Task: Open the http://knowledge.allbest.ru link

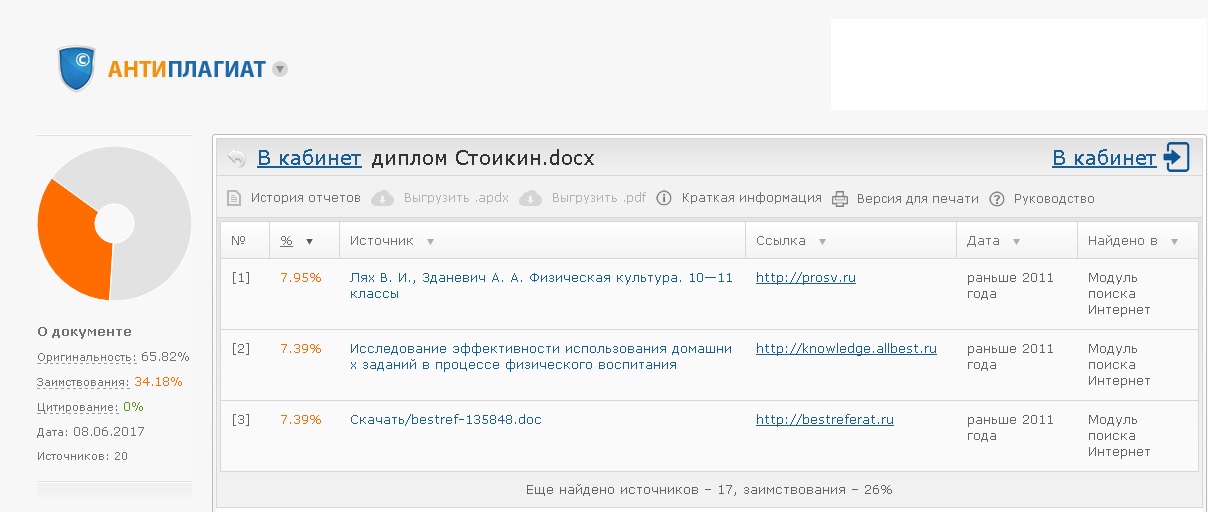Action: pyautogui.click(x=846, y=348)
